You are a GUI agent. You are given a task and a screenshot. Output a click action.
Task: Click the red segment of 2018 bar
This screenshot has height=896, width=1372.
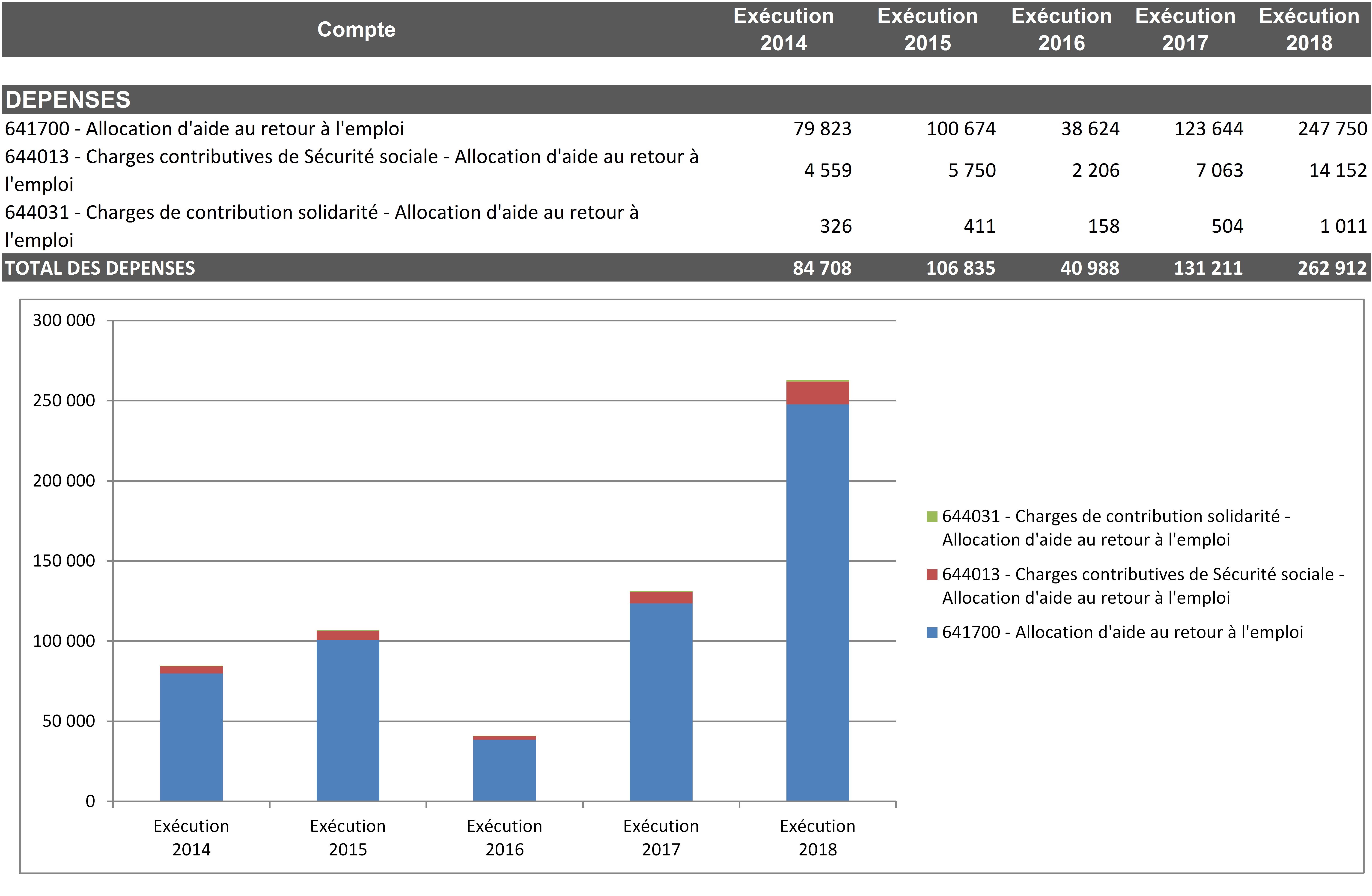(817, 393)
